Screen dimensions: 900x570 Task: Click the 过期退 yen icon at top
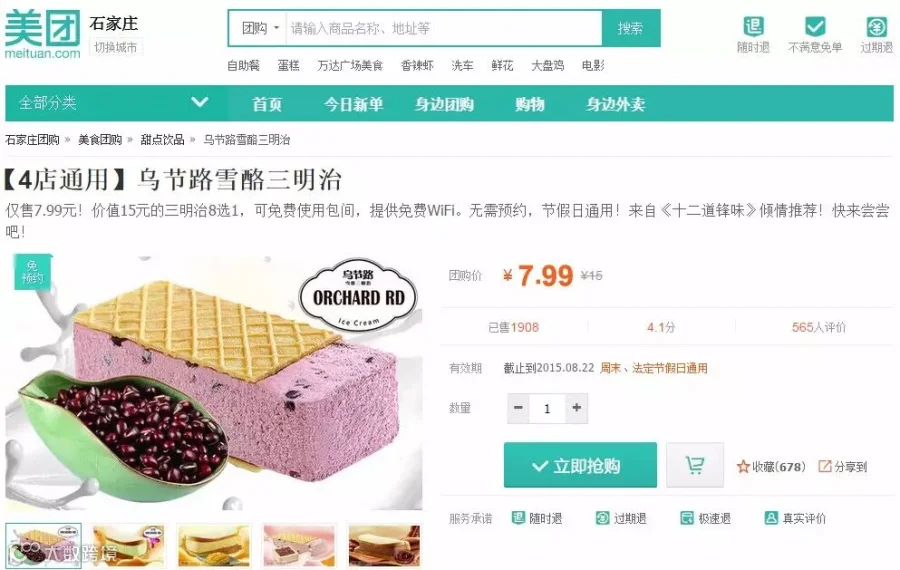coord(876,26)
